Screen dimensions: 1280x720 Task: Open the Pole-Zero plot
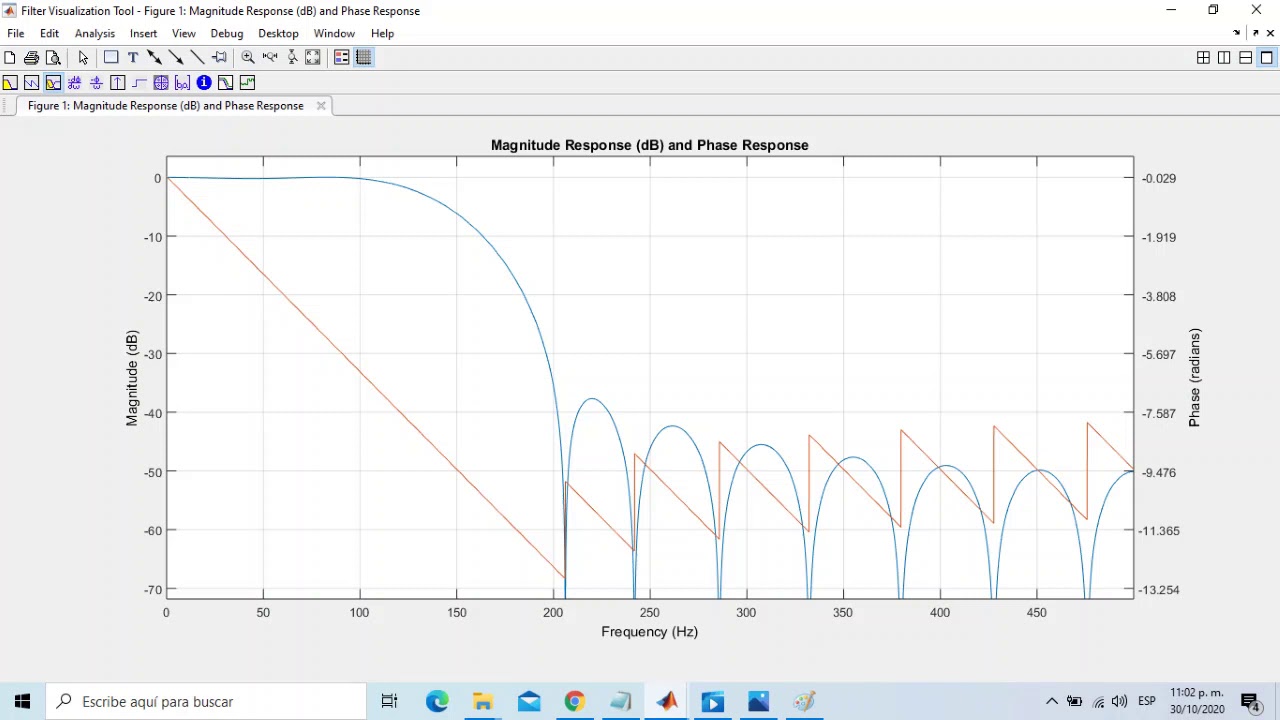pos(161,83)
